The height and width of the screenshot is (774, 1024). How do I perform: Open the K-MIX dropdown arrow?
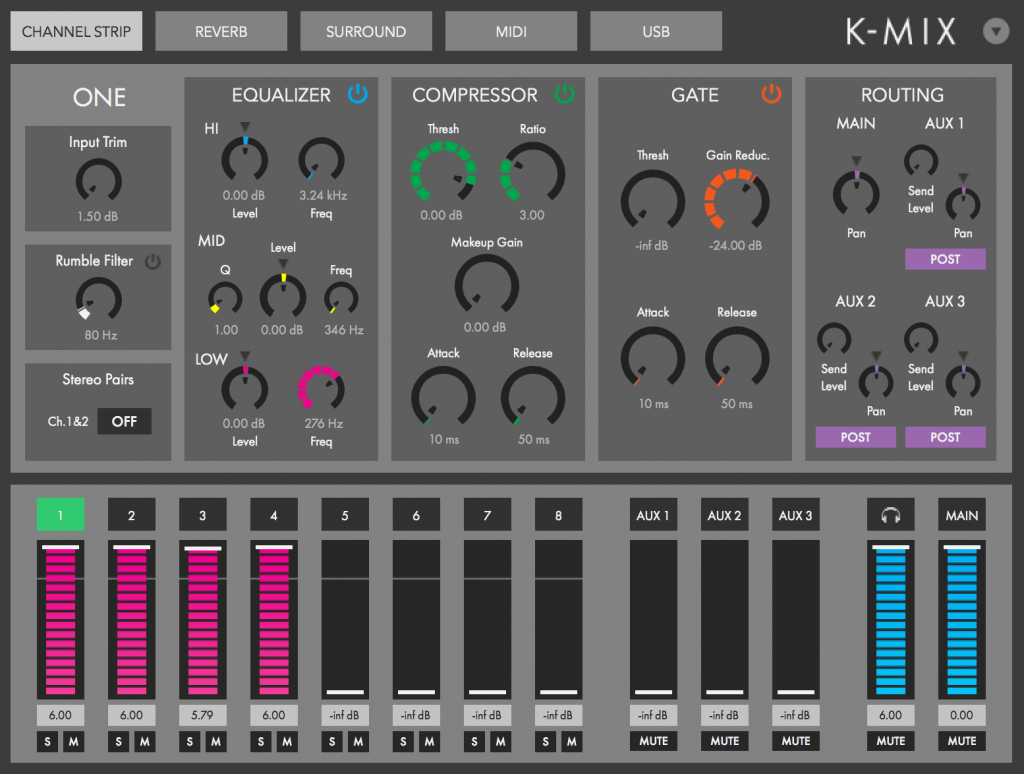coord(996,31)
